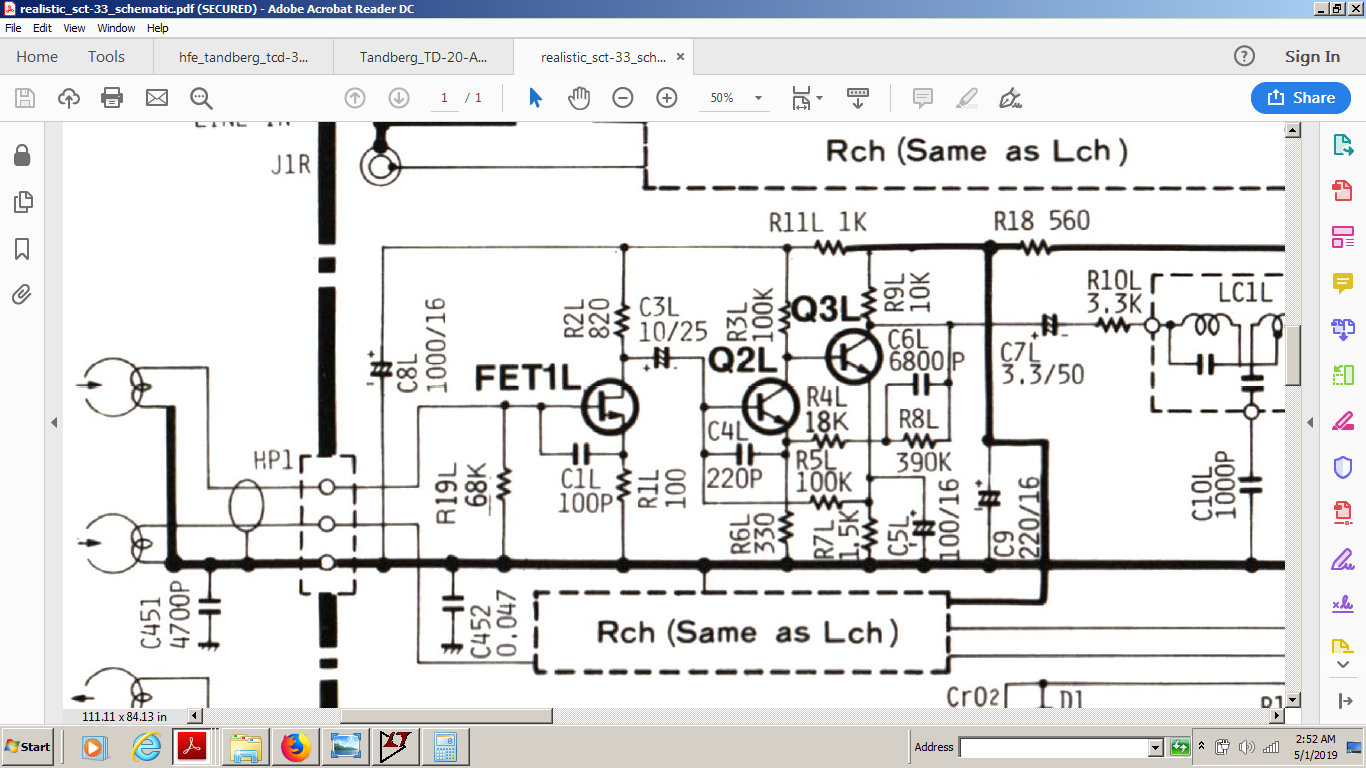
Task: Open the security lock panel
Action: pyautogui.click(x=22, y=155)
